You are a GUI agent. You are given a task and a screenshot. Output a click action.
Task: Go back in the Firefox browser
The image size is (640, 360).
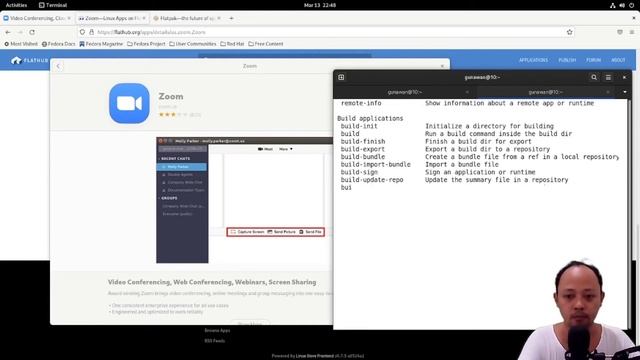[8, 32]
